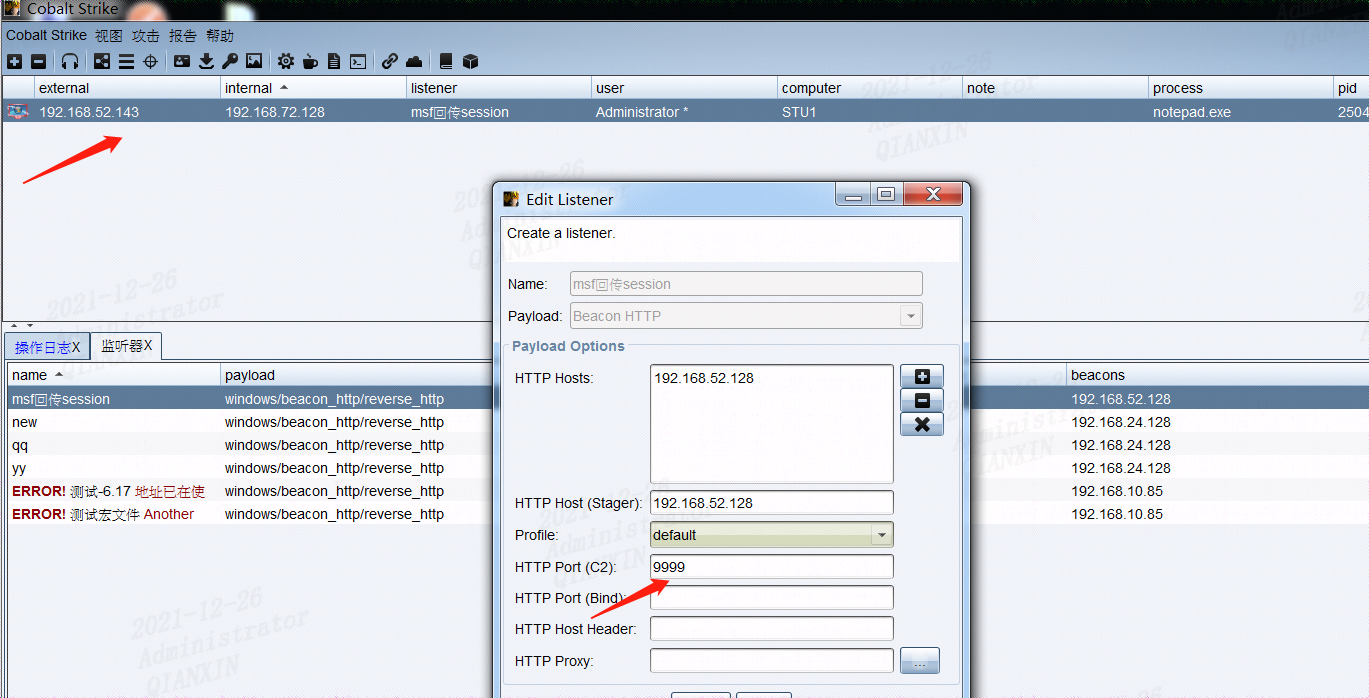Open the 报告 menu
Screen dimensions: 1369x698
(183, 35)
